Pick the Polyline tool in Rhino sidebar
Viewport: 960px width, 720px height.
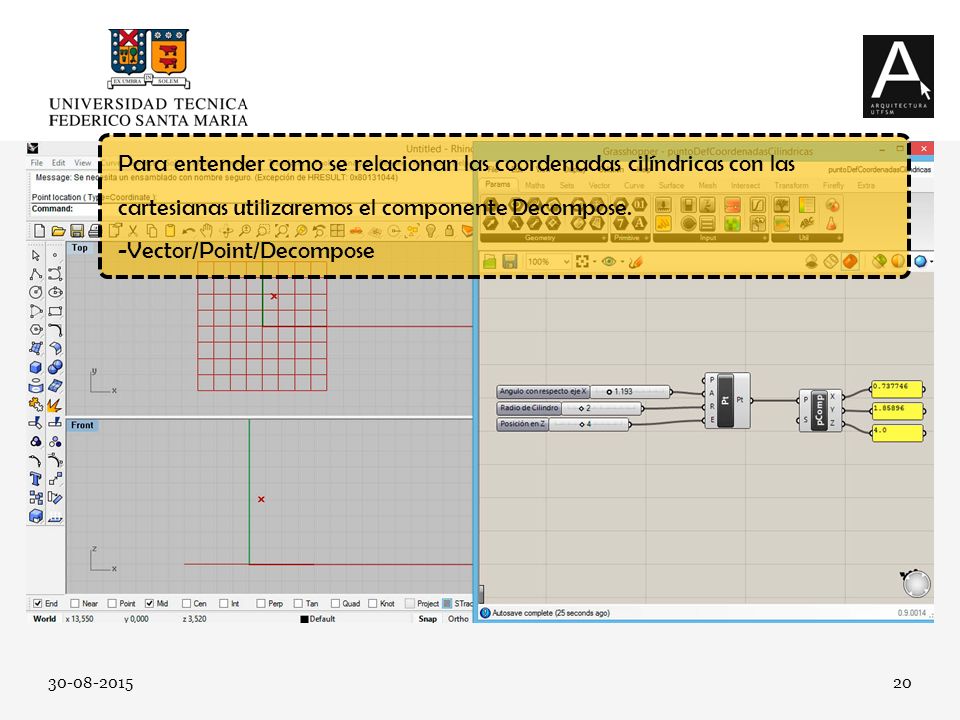click(x=36, y=274)
